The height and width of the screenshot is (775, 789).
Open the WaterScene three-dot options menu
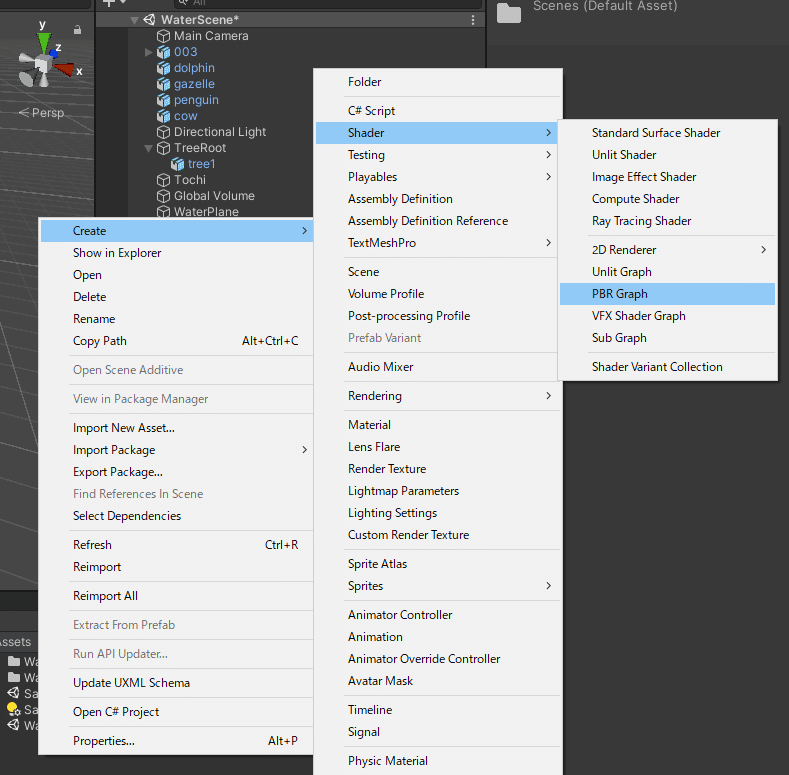tap(472, 20)
